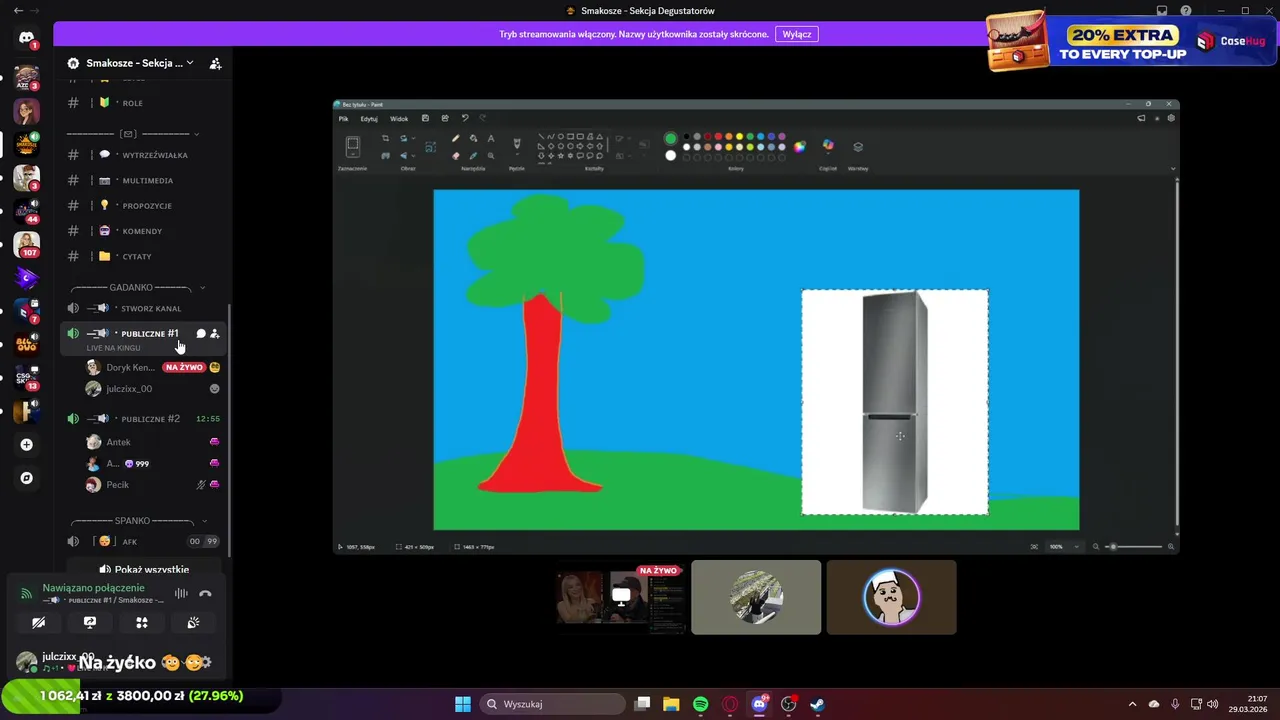Image resolution: width=1280 pixels, height=720 pixels.
Task: Select the Pencil tool in Paint stream
Action: [456, 139]
